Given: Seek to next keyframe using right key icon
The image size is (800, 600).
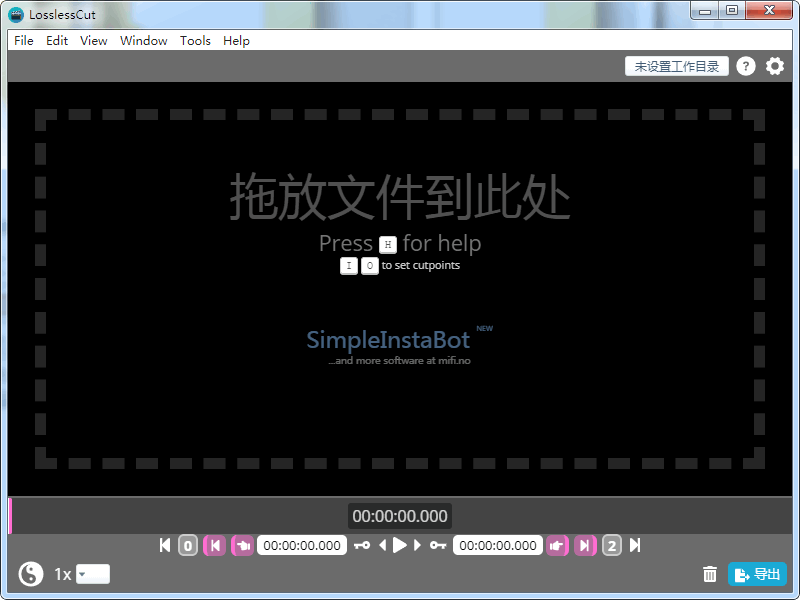Looking at the screenshot, I should click(438, 545).
